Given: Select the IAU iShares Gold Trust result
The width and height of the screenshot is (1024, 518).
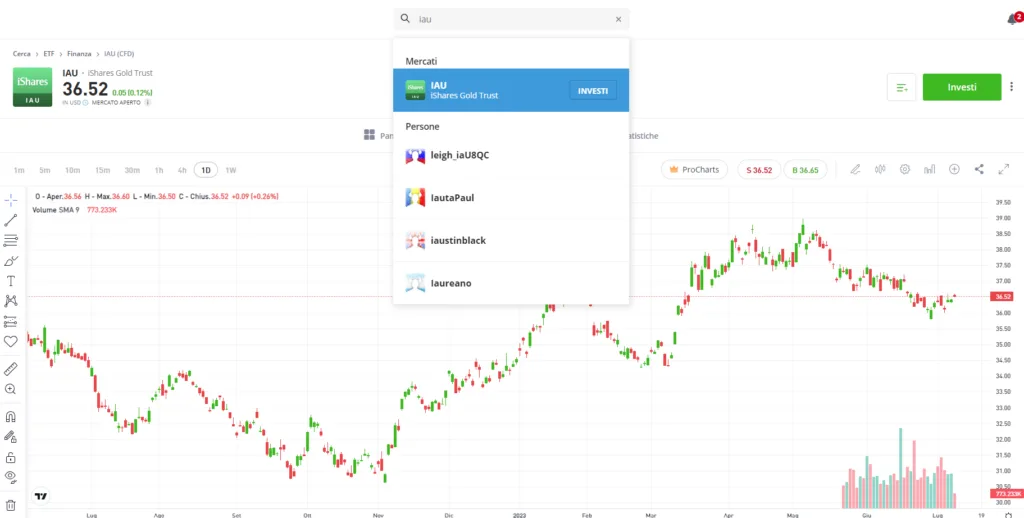Looking at the screenshot, I should coord(511,90).
